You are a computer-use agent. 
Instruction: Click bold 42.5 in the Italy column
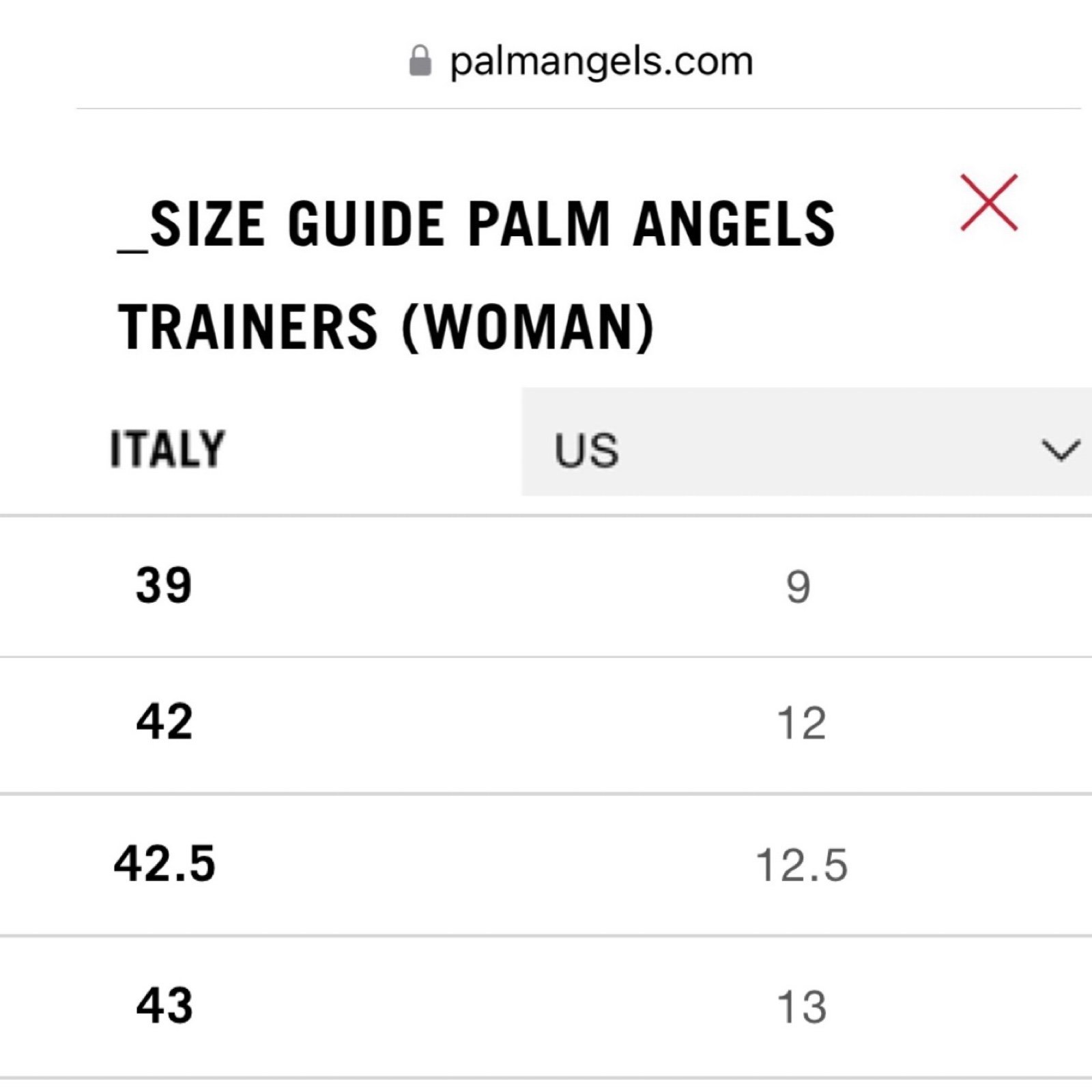click(164, 863)
